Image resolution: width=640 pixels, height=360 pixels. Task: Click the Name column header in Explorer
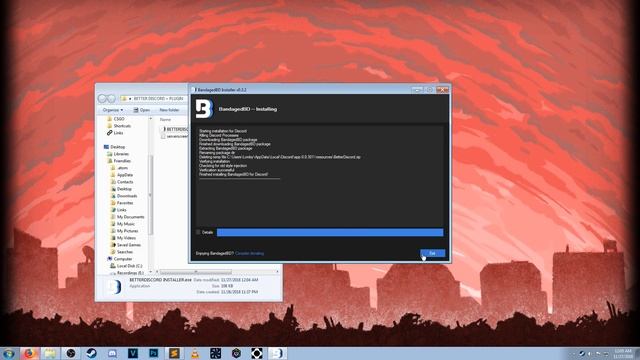tap(165, 120)
